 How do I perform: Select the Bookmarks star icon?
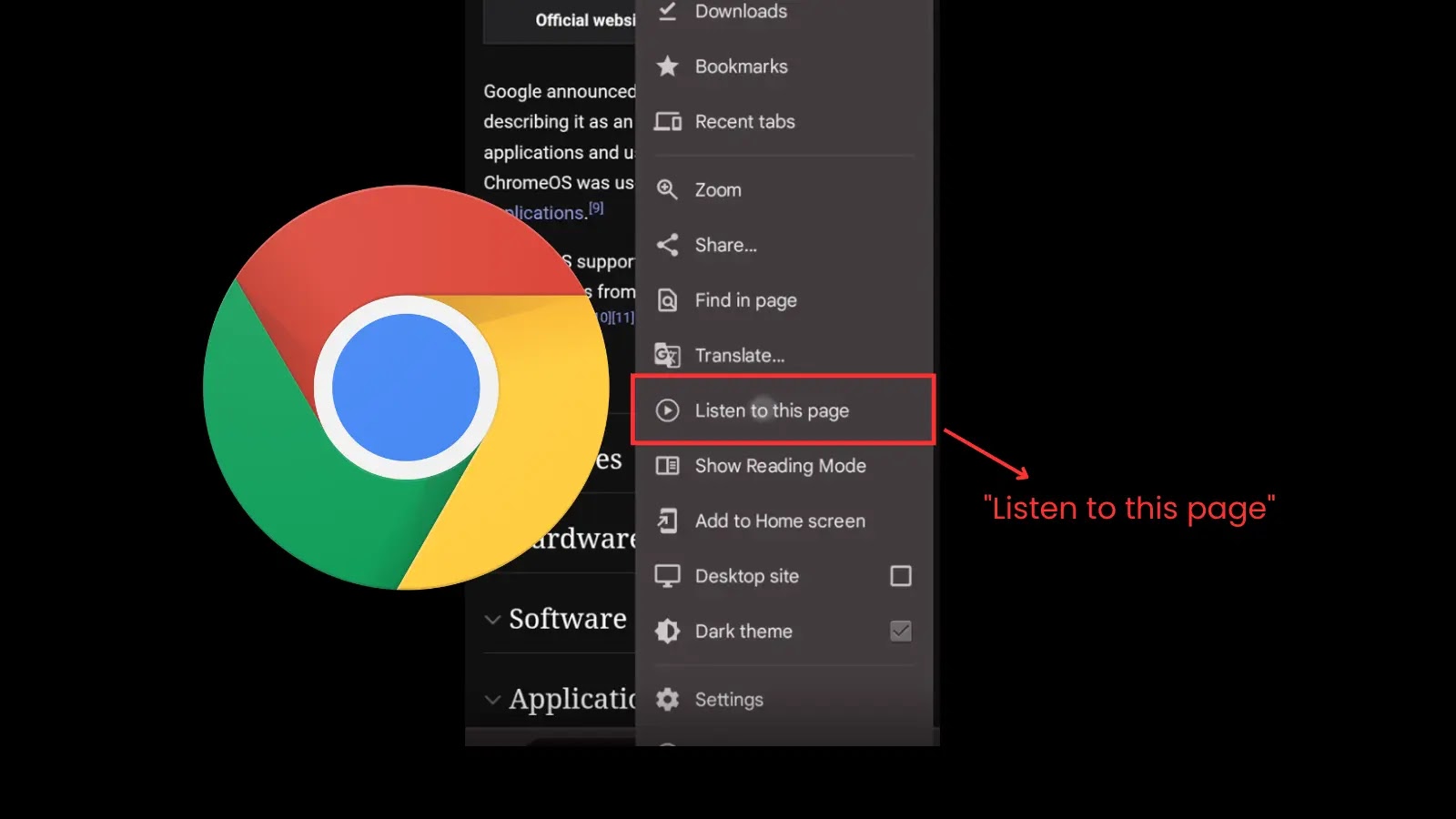(x=667, y=66)
